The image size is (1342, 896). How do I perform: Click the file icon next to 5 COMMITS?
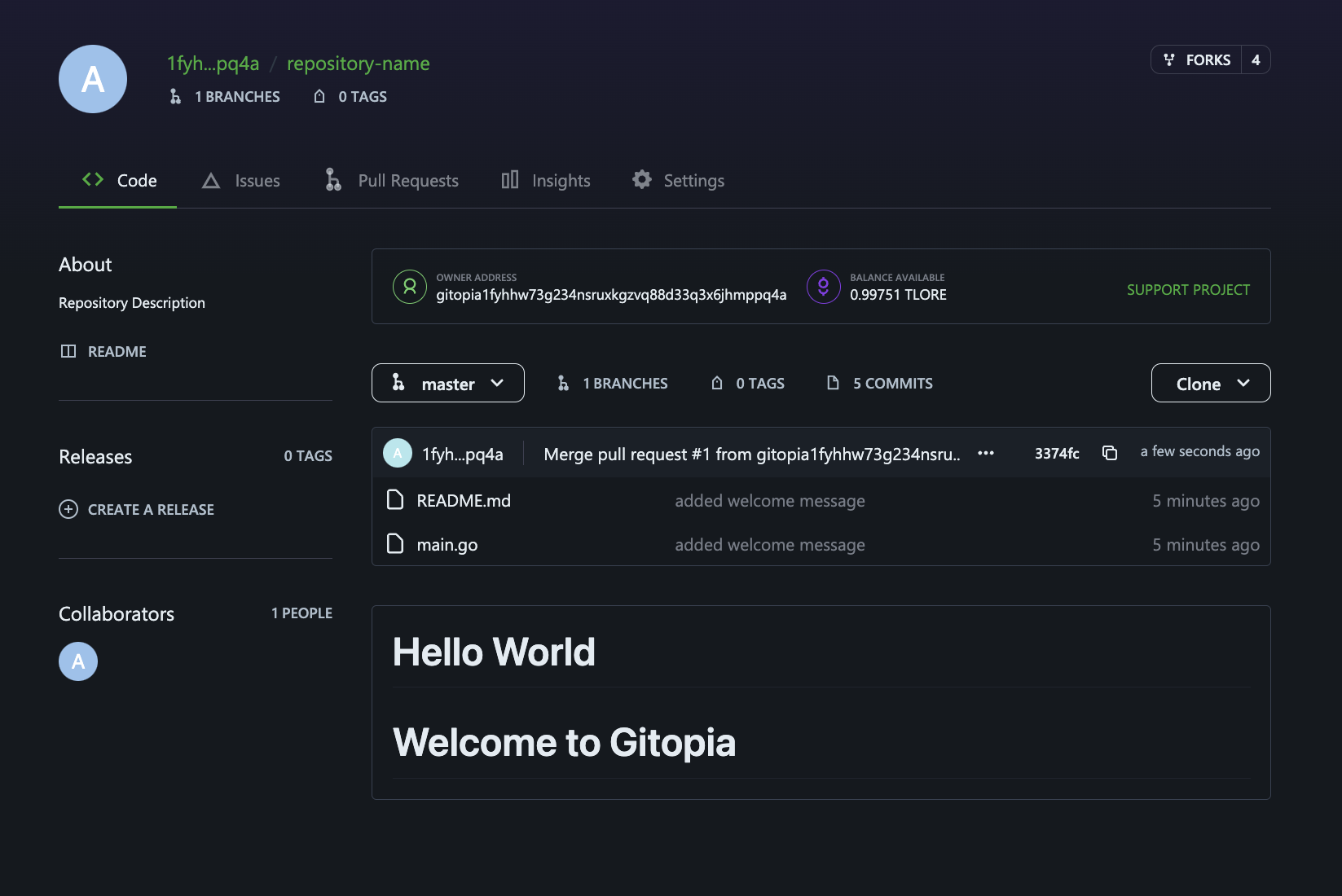point(833,383)
